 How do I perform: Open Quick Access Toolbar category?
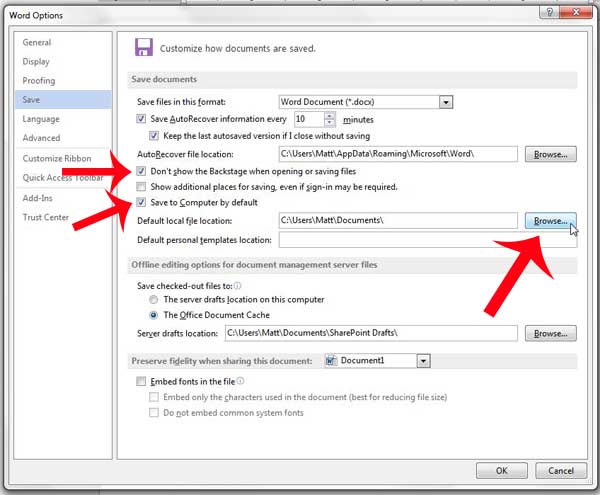[x=63, y=177]
